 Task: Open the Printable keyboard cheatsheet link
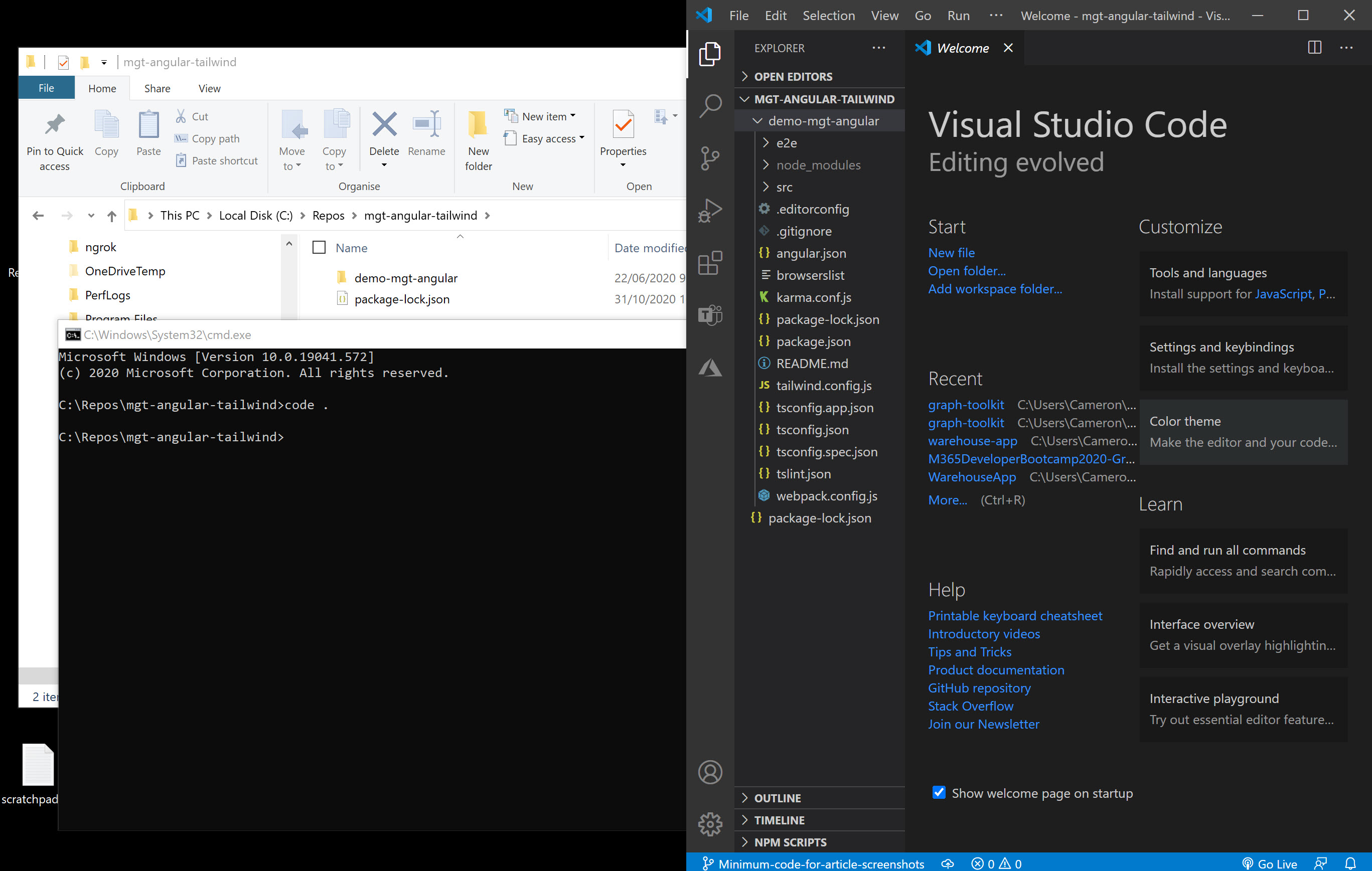pyautogui.click(x=1015, y=615)
